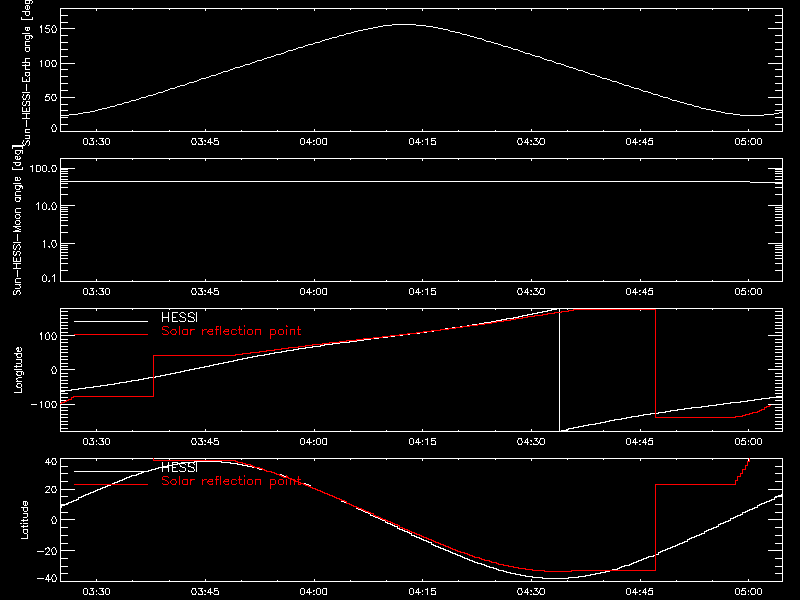The image size is (800, 600).
Task: Click the '1.0' tick on the Moon angle axis
Action: click(49, 244)
